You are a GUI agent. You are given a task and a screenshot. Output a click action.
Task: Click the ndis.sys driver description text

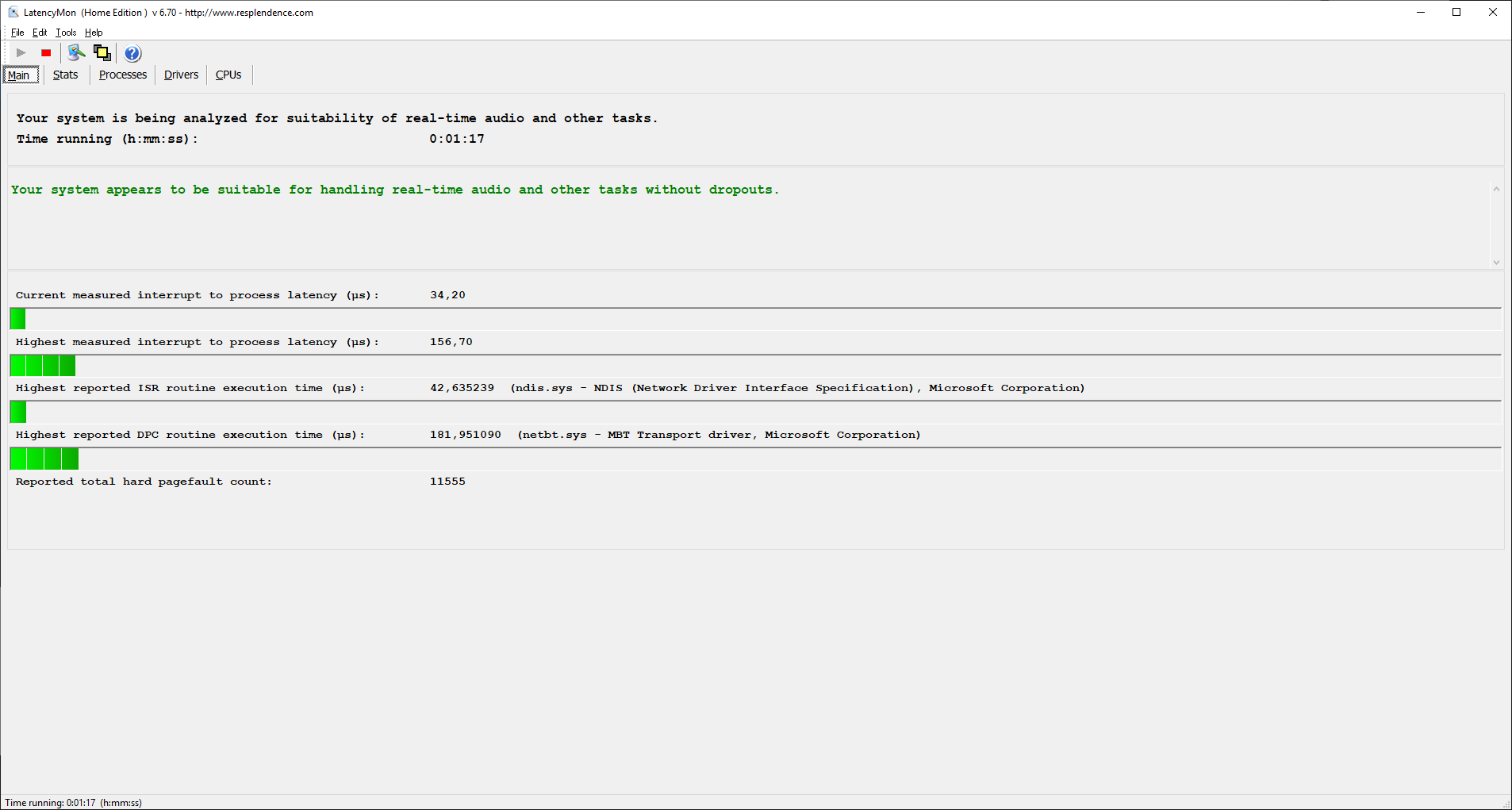[x=797, y=388]
